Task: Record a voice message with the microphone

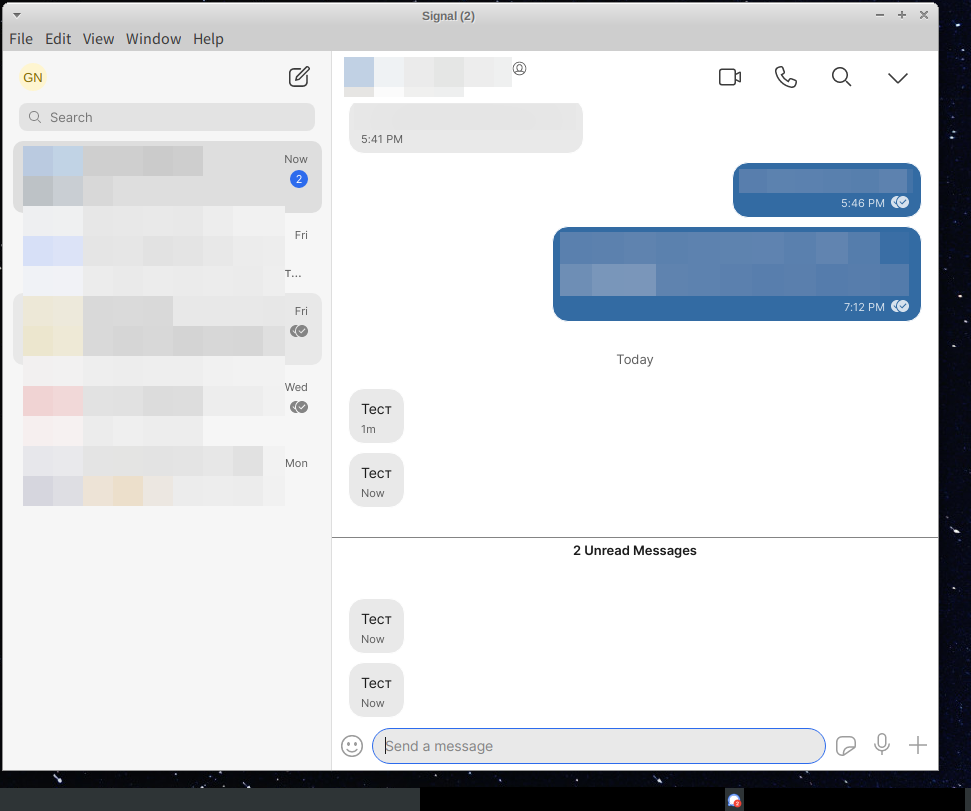Action: coord(881,745)
